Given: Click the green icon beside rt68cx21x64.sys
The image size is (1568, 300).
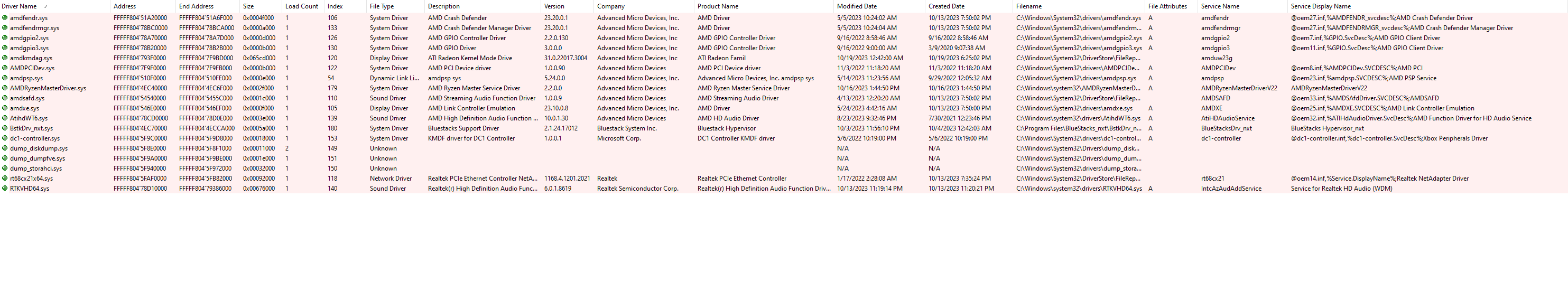Looking at the screenshot, I should (5, 179).
